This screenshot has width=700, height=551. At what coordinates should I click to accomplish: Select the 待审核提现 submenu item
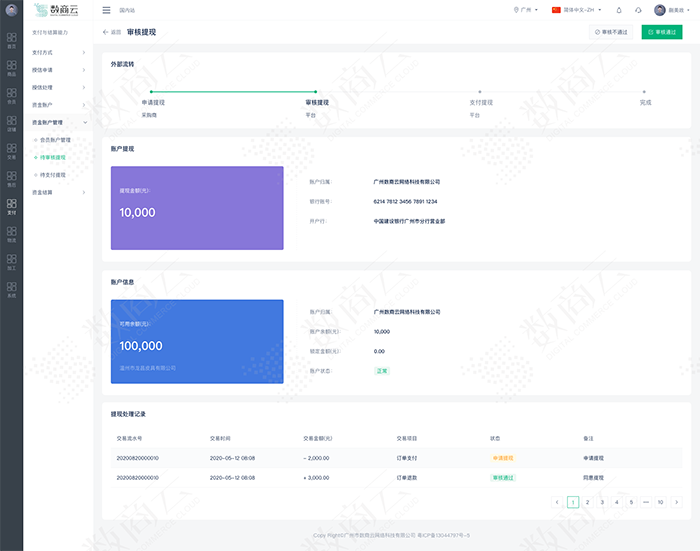click(x=52, y=158)
